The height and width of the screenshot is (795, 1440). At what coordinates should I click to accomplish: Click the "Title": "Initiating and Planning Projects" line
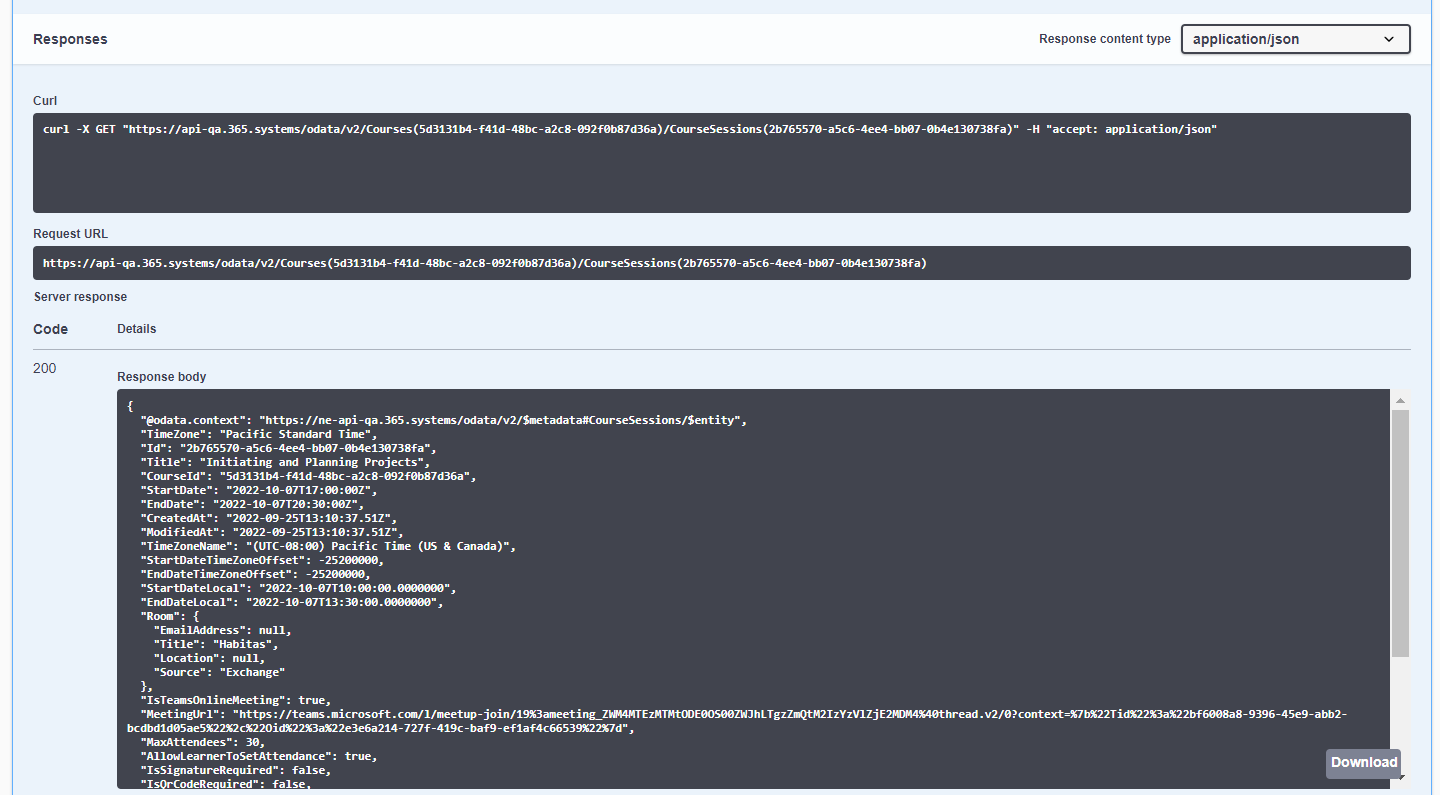tap(285, 462)
